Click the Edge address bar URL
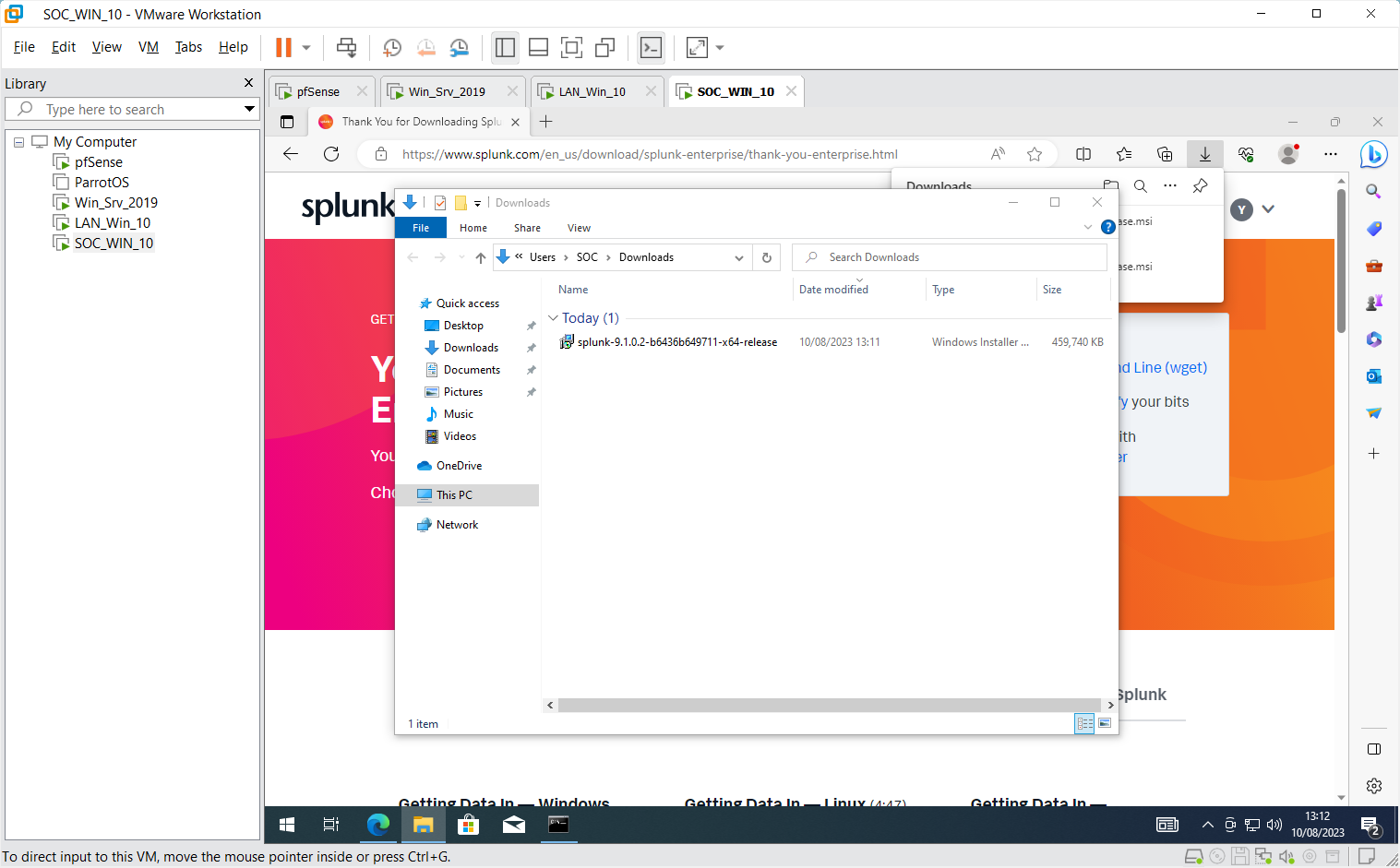1400x868 pixels. coord(650,154)
